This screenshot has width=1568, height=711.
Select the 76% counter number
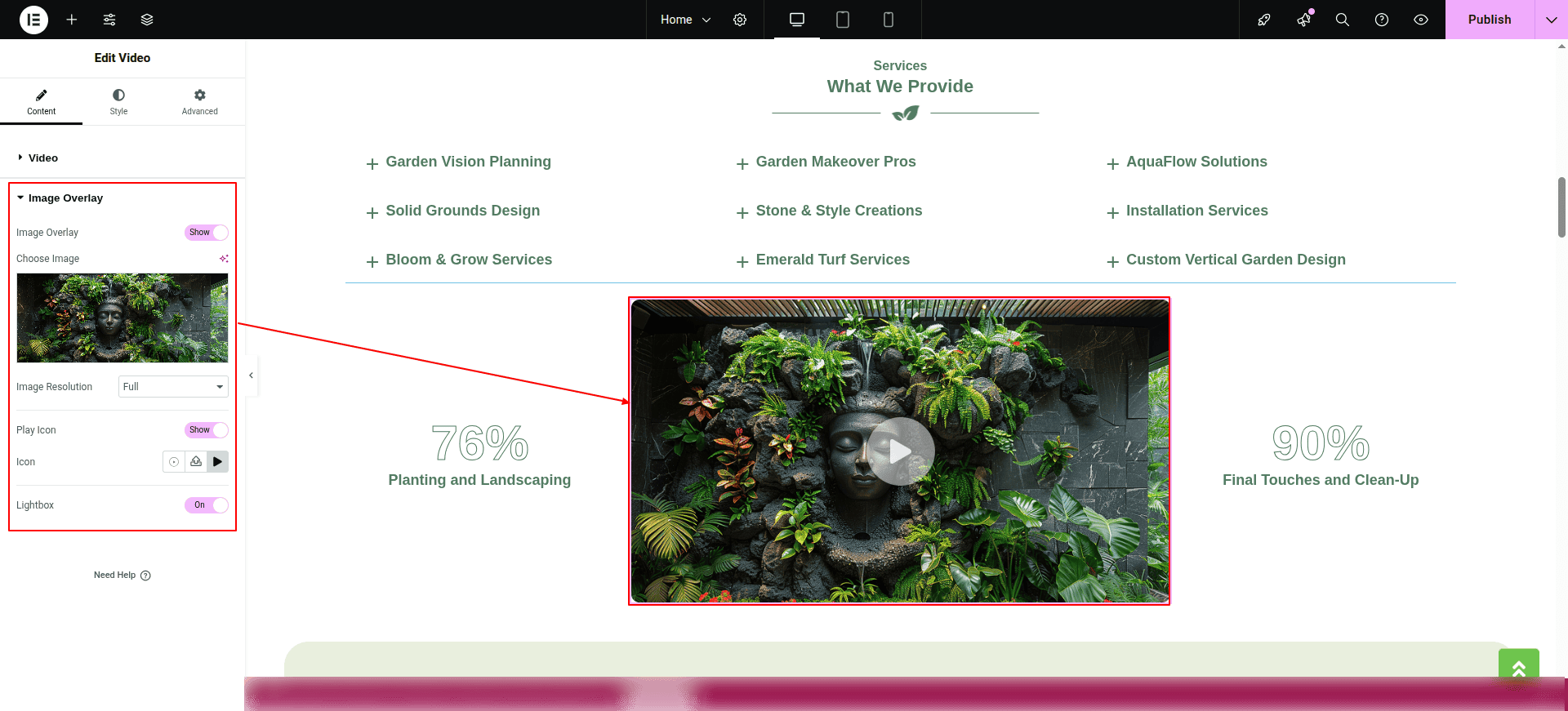click(479, 443)
